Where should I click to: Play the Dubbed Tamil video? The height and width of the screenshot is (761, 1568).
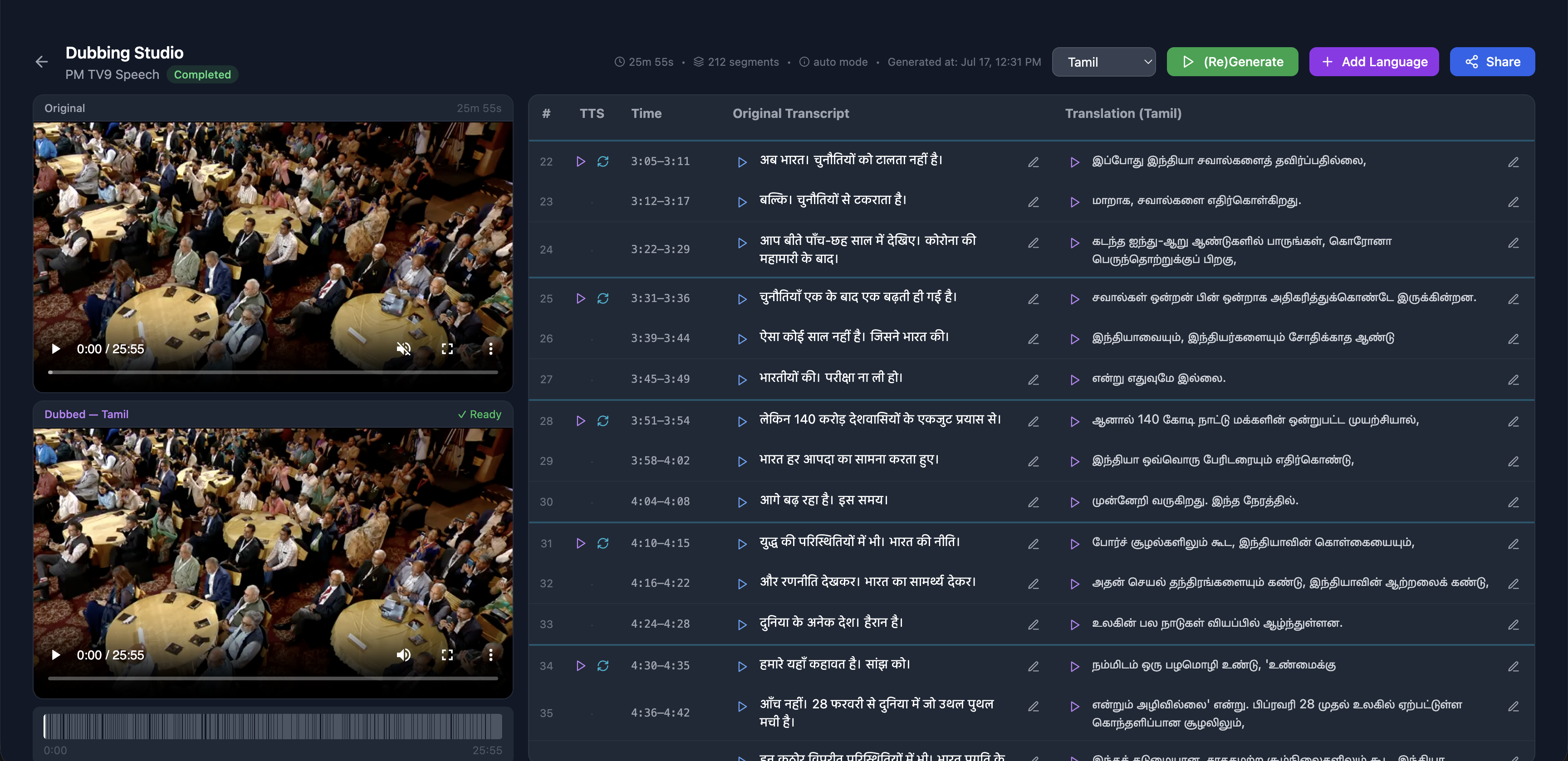click(x=56, y=654)
